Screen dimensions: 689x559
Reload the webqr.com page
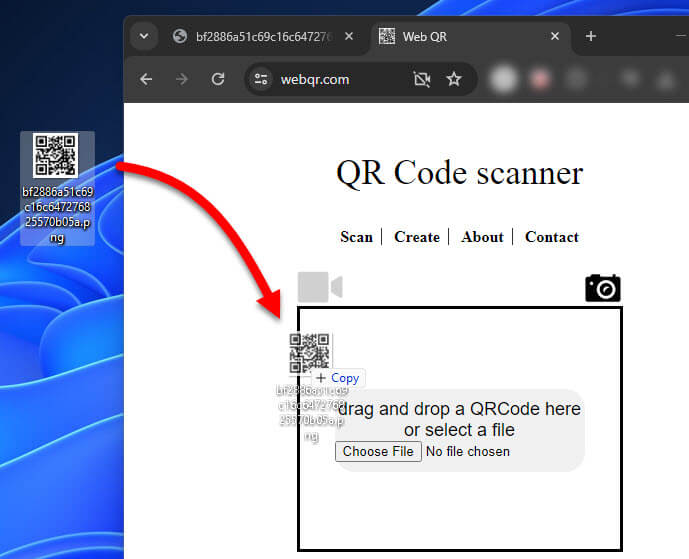pos(218,80)
